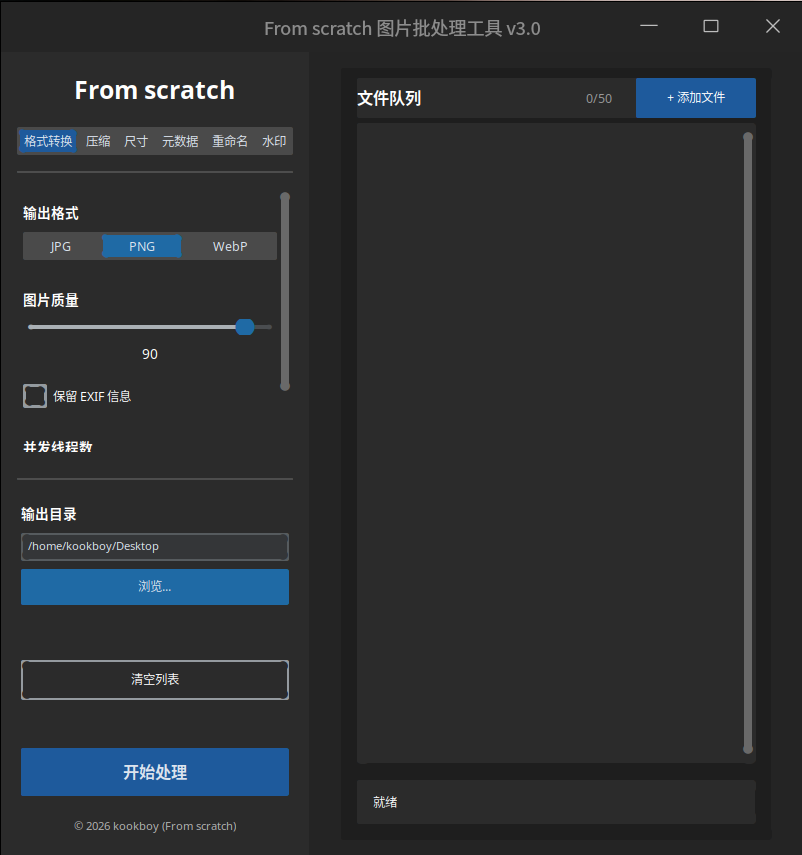Click the 0/50 file counter
The height and width of the screenshot is (855, 802).
pyautogui.click(x=599, y=99)
